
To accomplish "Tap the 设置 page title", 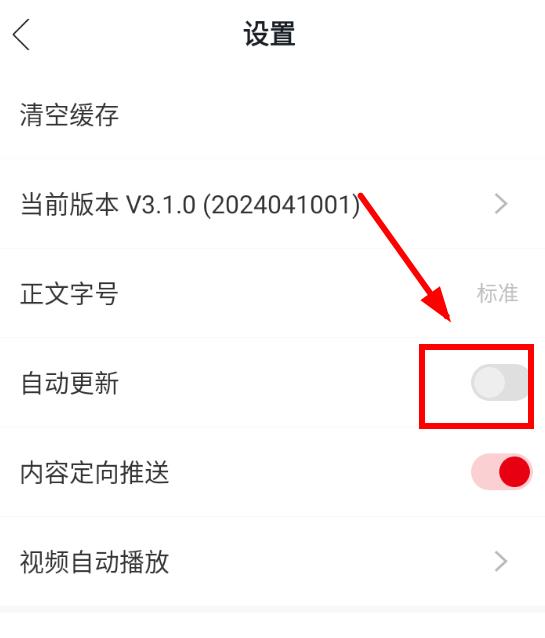I will [x=269, y=34].
